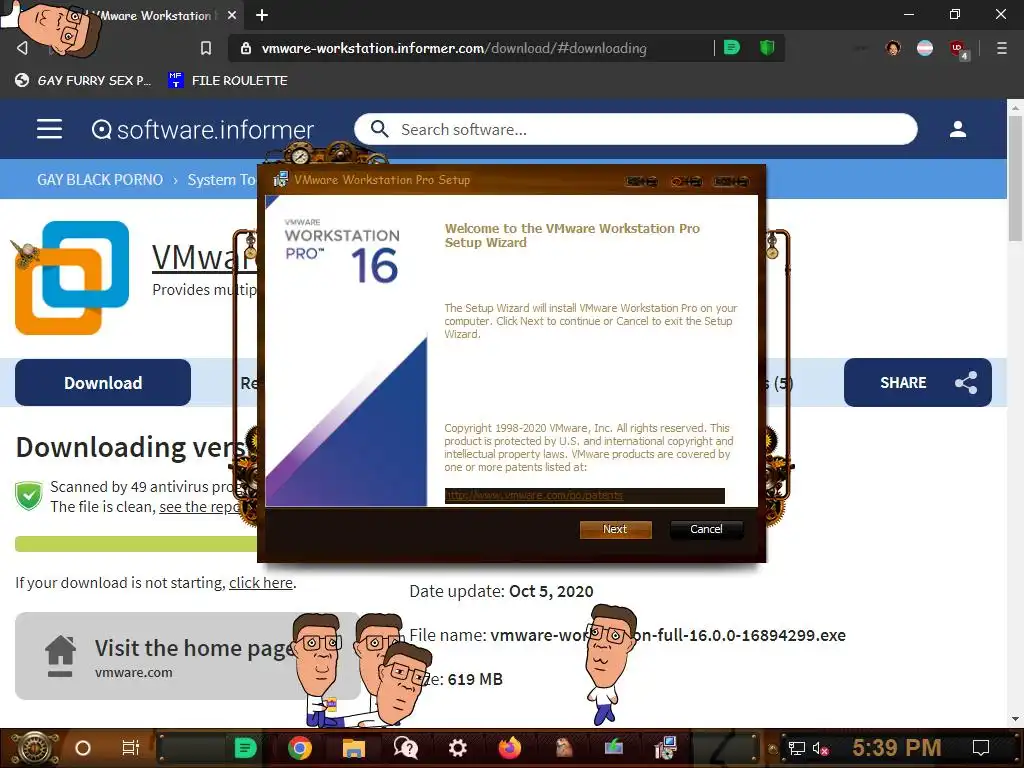Click the padlock icon in the address bar

point(246,48)
